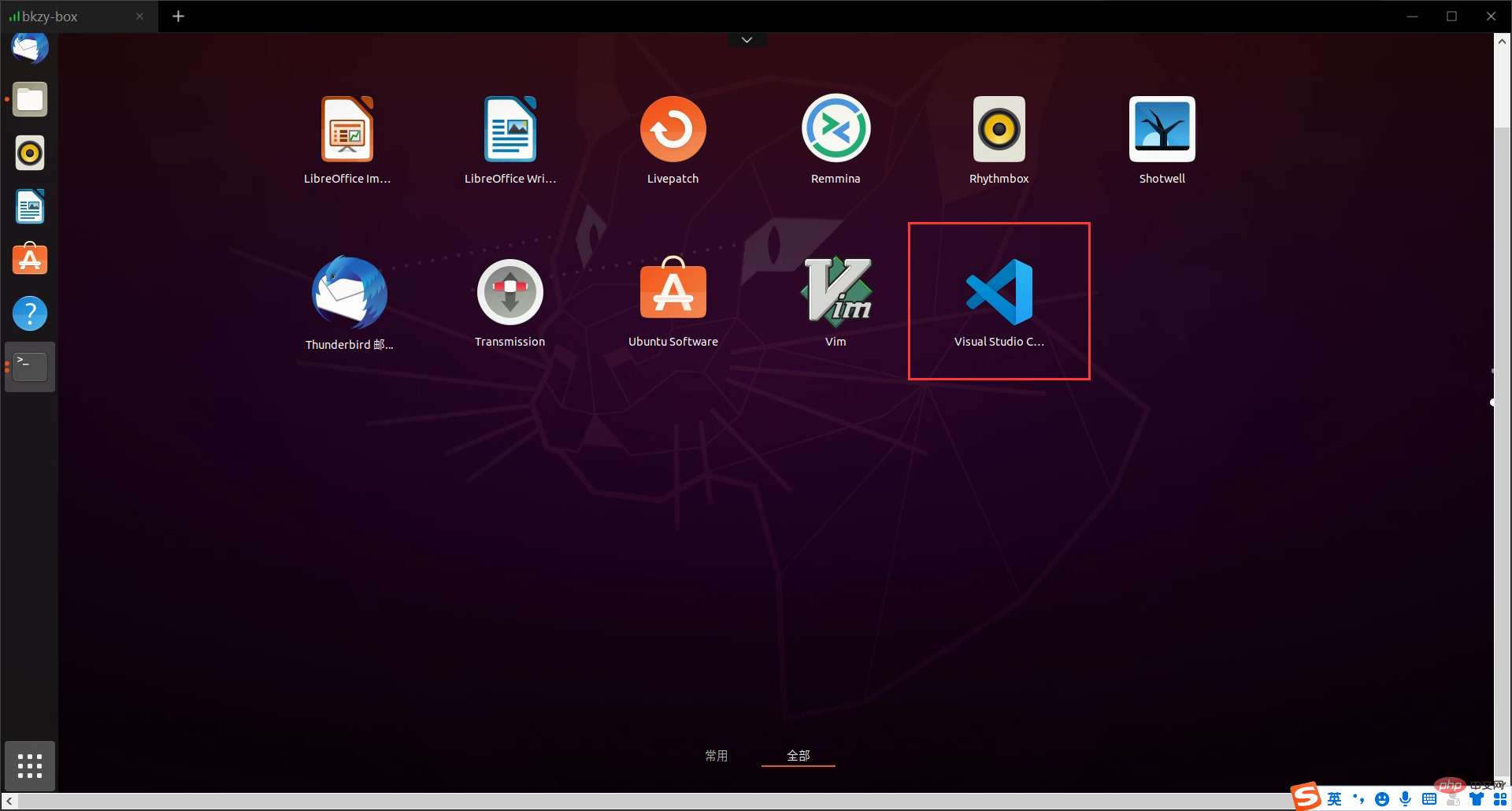Open Ubuntu Software in the app grid
The height and width of the screenshot is (811, 1512).
tap(673, 303)
